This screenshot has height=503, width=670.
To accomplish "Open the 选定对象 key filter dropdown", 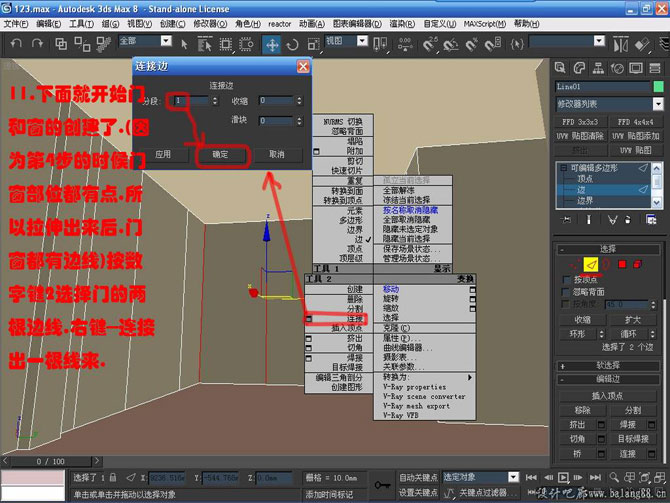I will [x=513, y=477].
